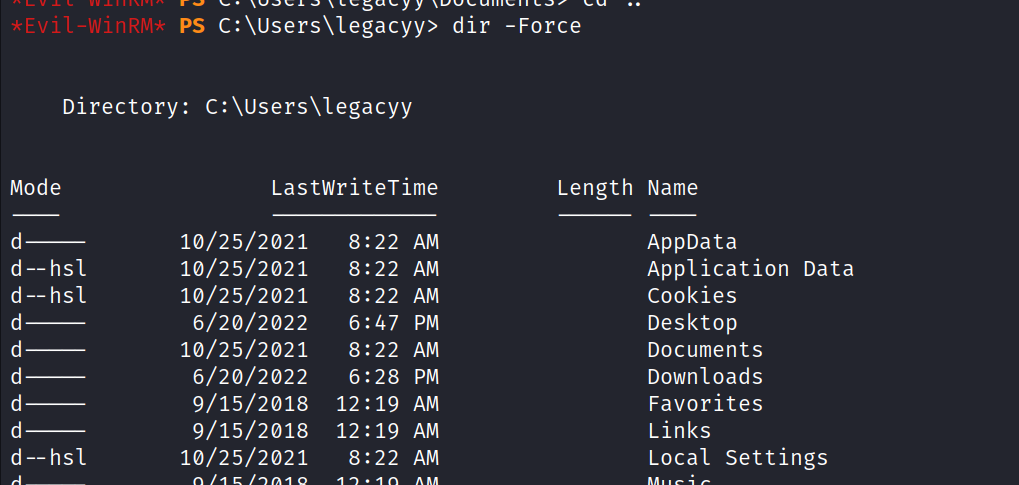Click the LastWriteTime column header
Image resolution: width=1019 pixels, height=485 pixels.
tap(354, 188)
